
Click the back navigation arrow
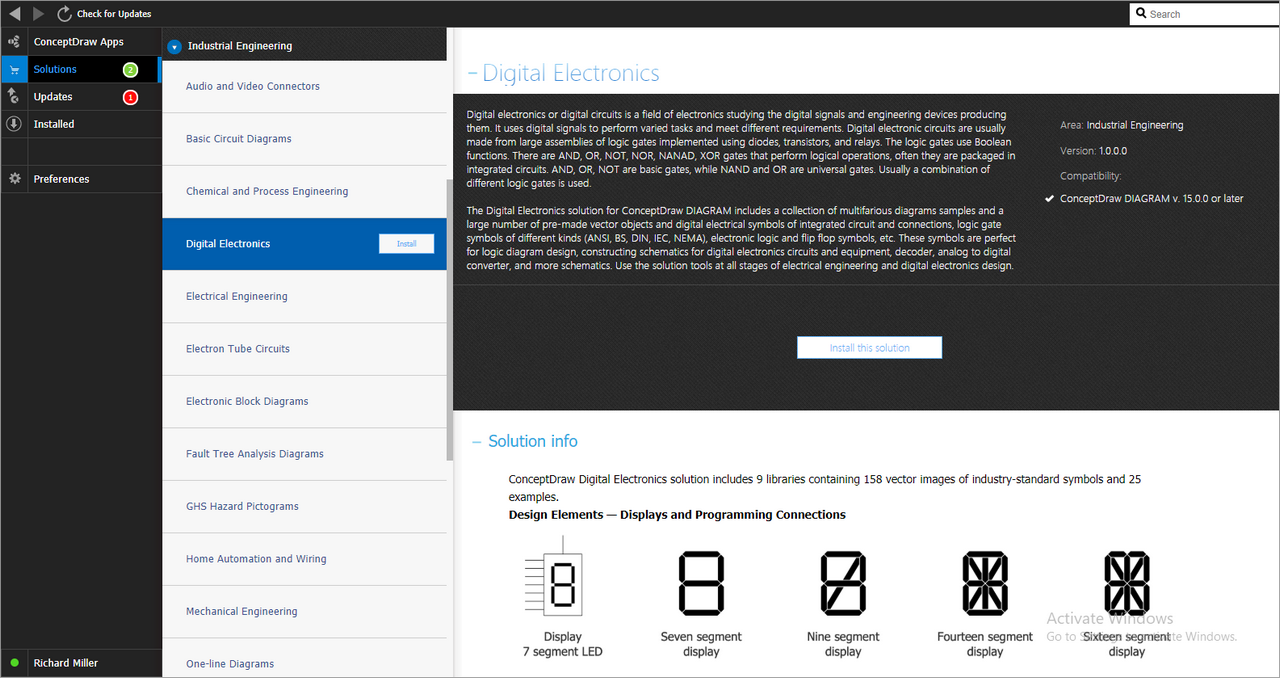coord(14,14)
